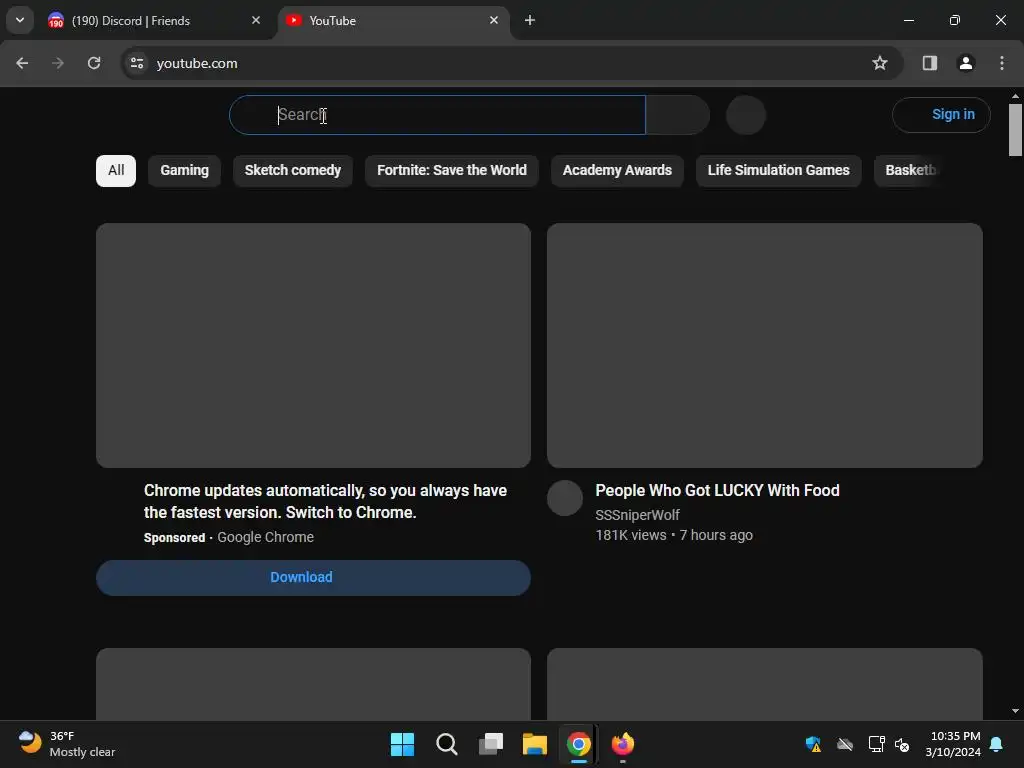1024x768 pixels.
Task: Open People Who Got LUCKY With Food thumbnail
Action: pyautogui.click(x=765, y=345)
